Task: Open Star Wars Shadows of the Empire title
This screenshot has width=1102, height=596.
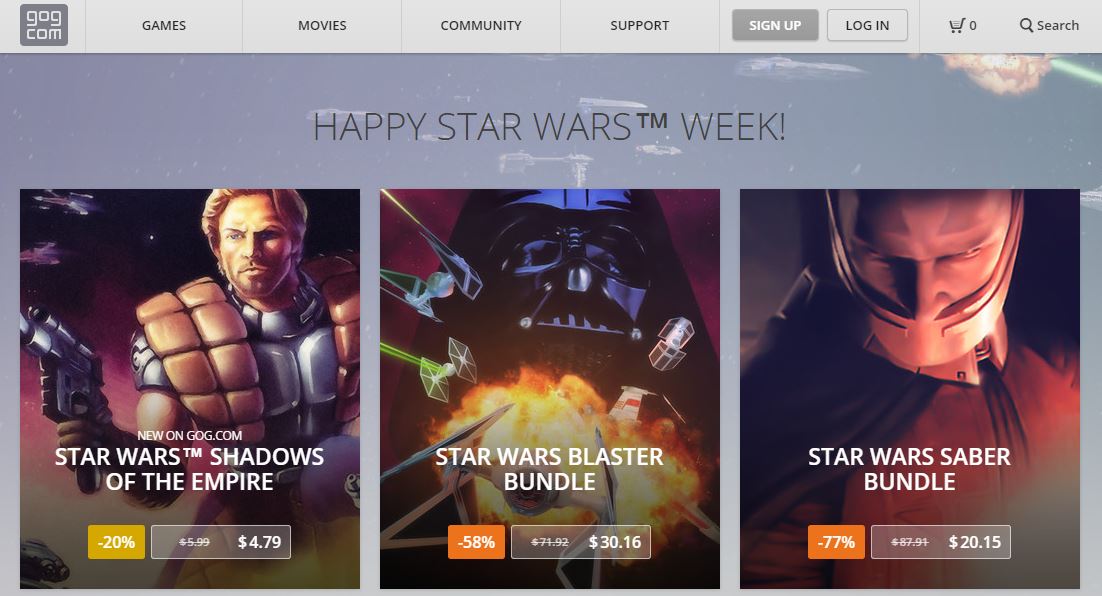Action: (190, 469)
